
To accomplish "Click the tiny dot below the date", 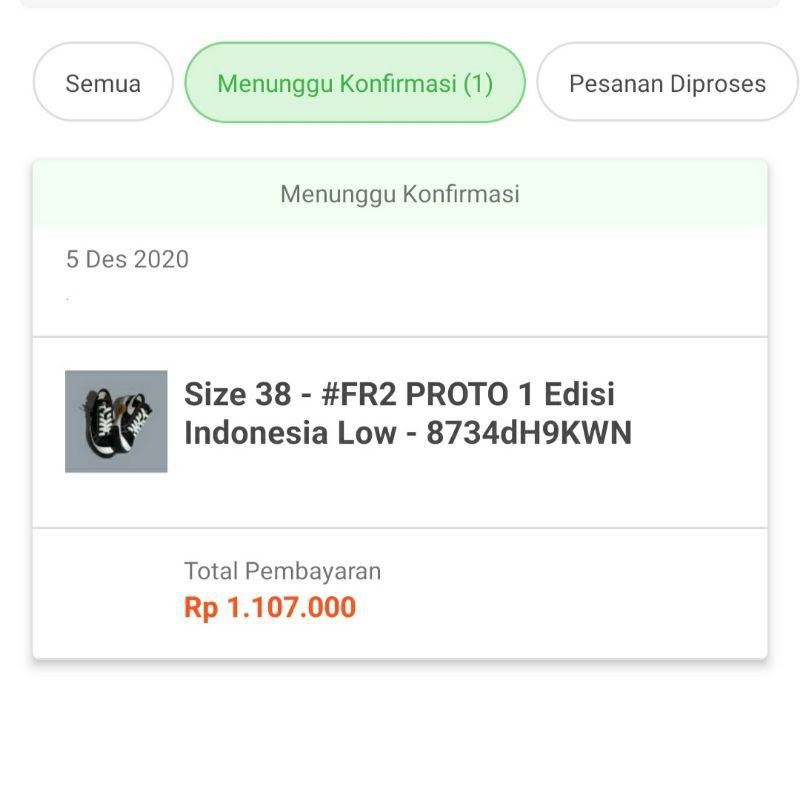I will coord(68,299).
